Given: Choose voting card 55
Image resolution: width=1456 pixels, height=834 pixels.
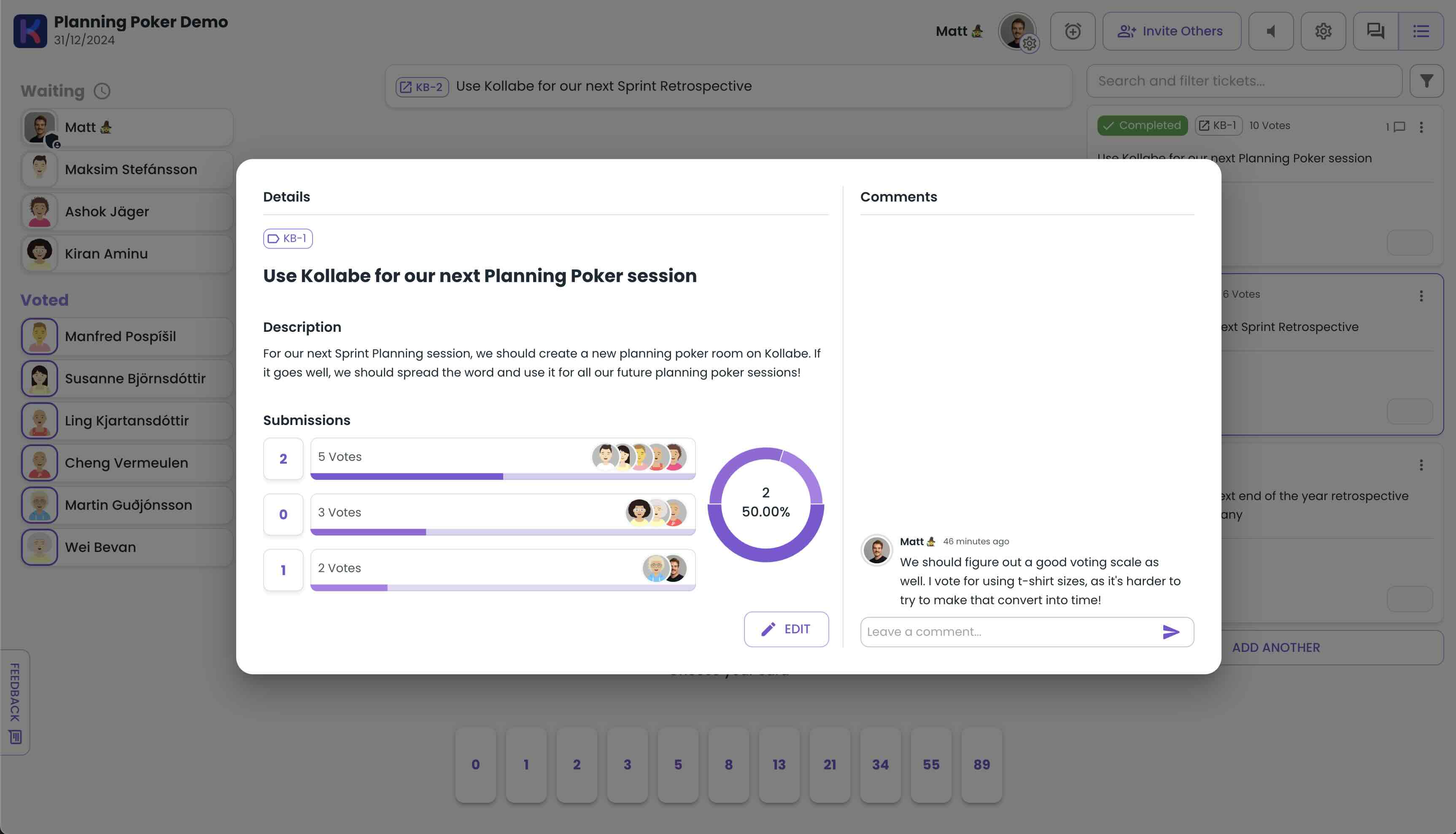Looking at the screenshot, I should [x=931, y=765].
